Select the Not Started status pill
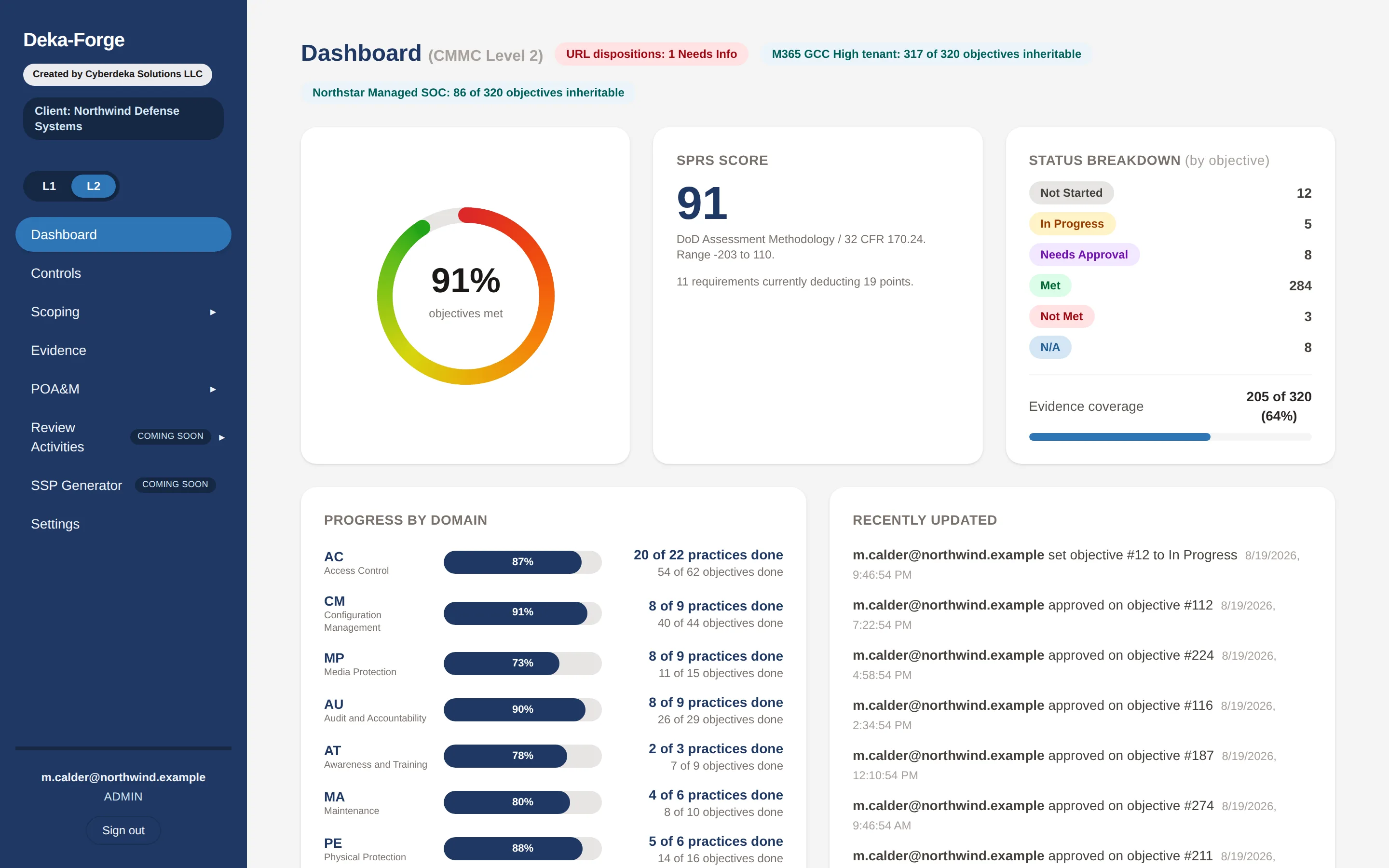The width and height of the screenshot is (1389, 868). tap(1071, 193)
